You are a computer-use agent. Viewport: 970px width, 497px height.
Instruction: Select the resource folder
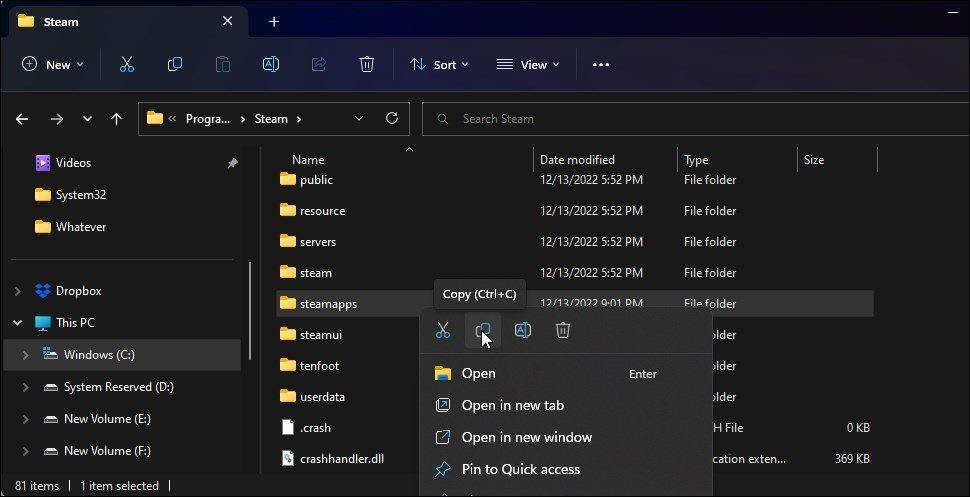click(322, 211)
